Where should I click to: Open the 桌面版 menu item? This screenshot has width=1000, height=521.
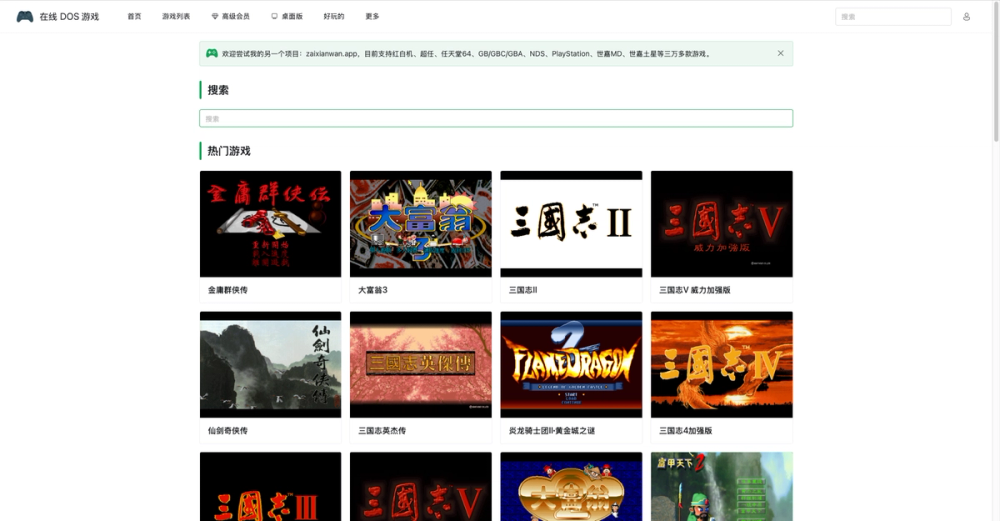[x=287, y=17]
